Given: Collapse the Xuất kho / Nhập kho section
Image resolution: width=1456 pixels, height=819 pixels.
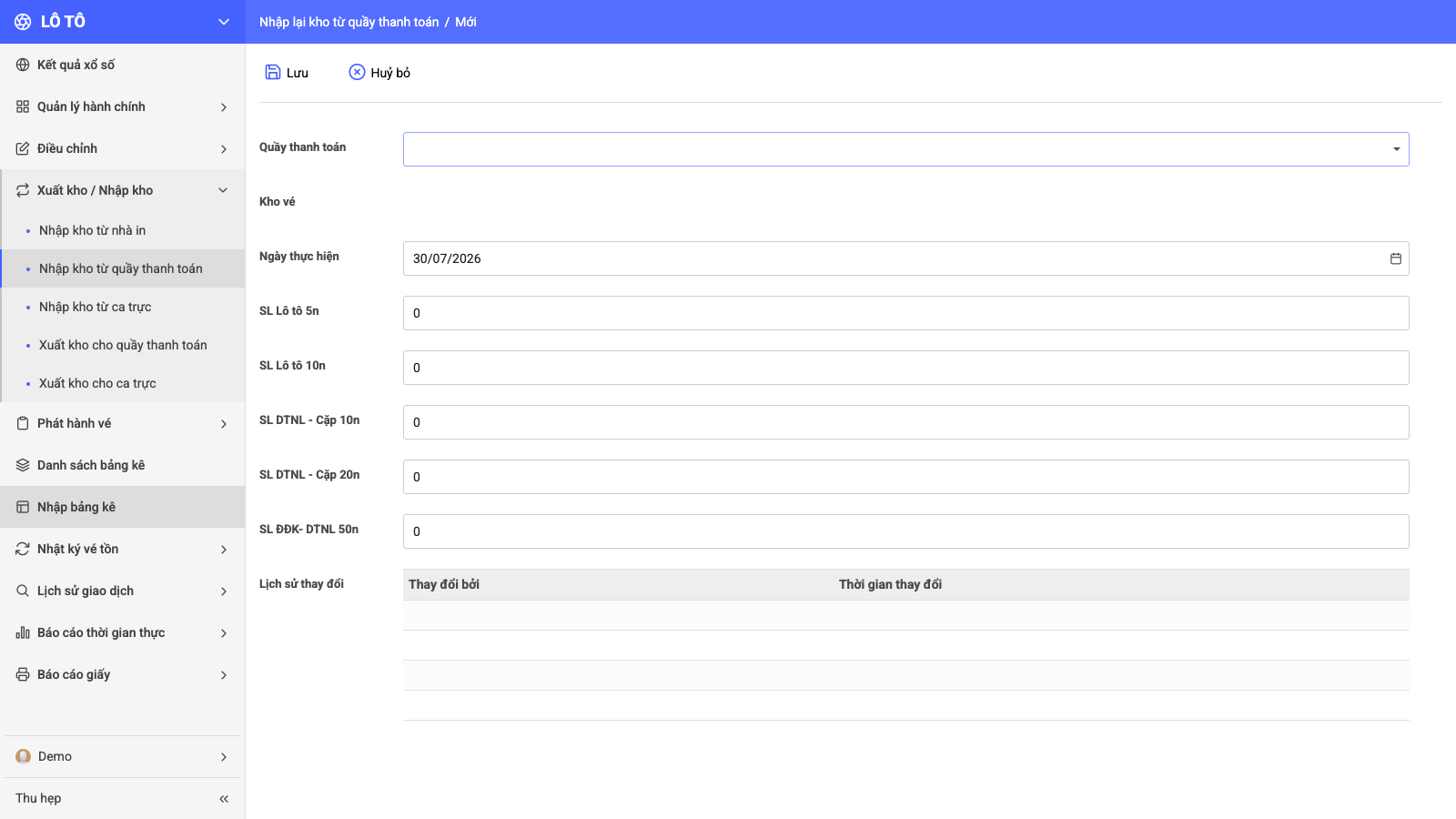Looking at the screenshot, I should point(223,190).
